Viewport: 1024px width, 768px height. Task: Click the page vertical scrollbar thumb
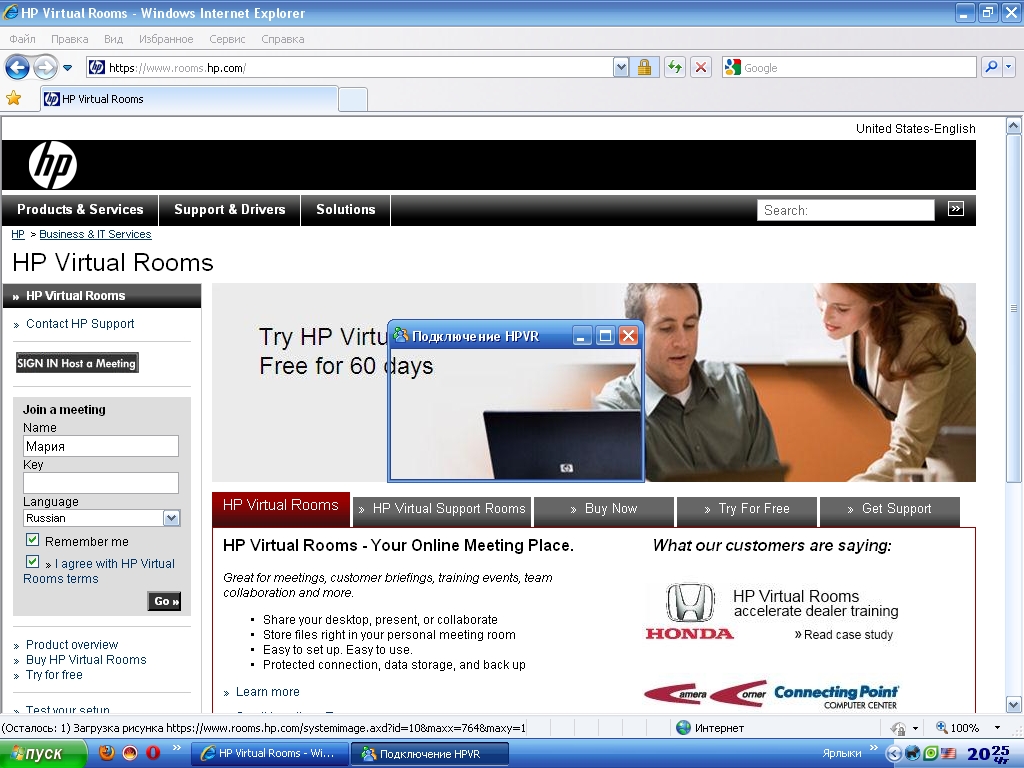(x=1013, y=308)
